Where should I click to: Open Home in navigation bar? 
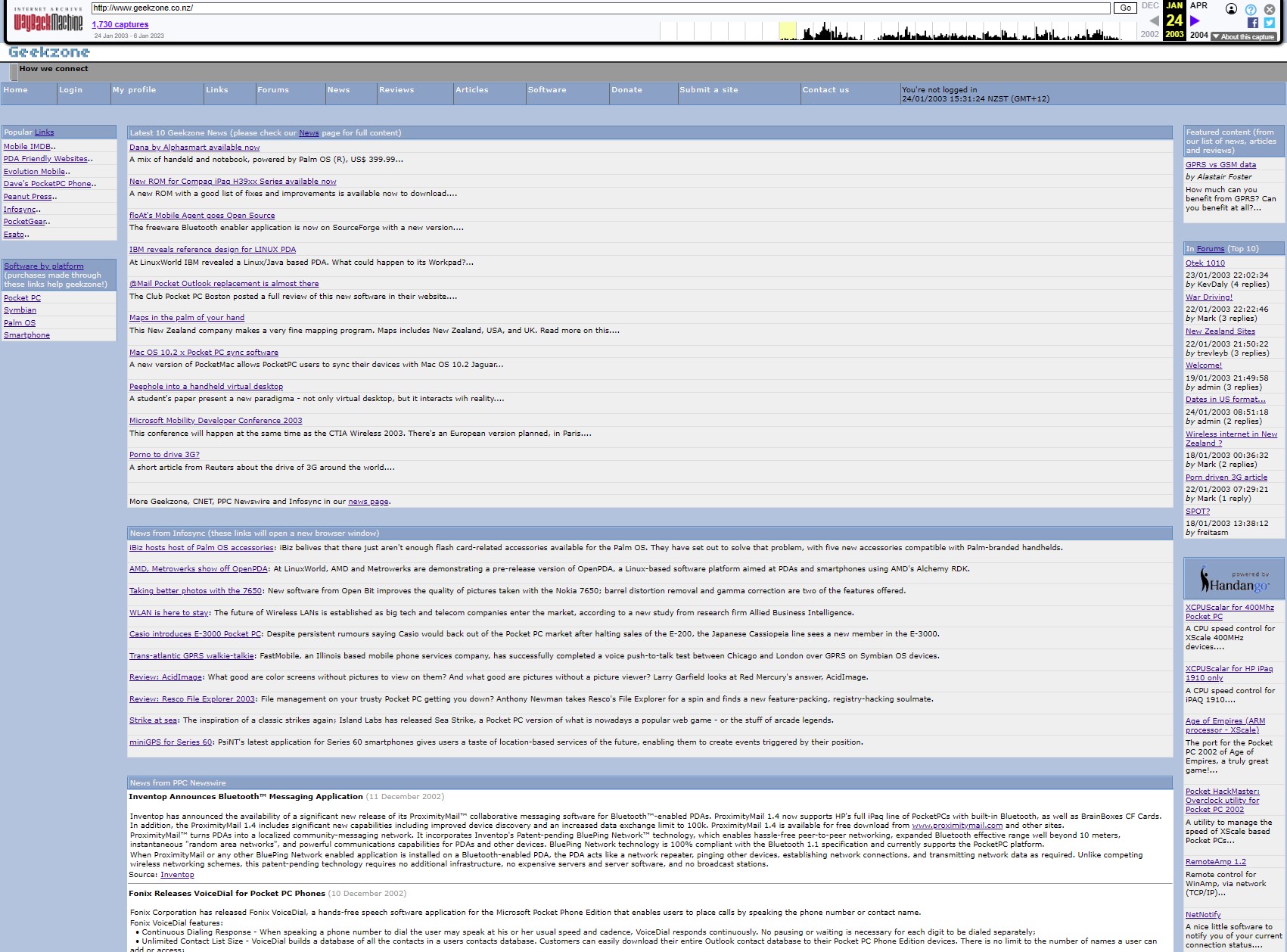tap(15, 89)
